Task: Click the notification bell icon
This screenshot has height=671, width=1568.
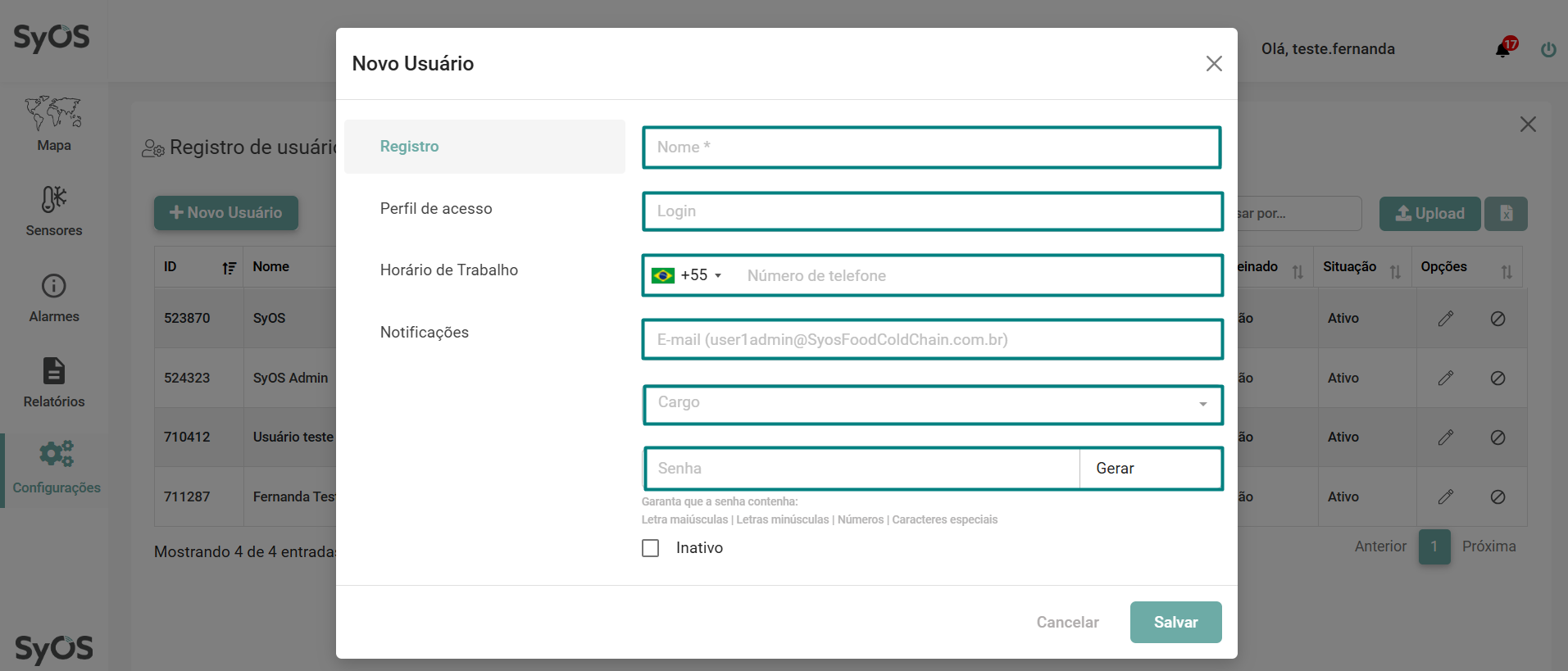Action: 1502,49
